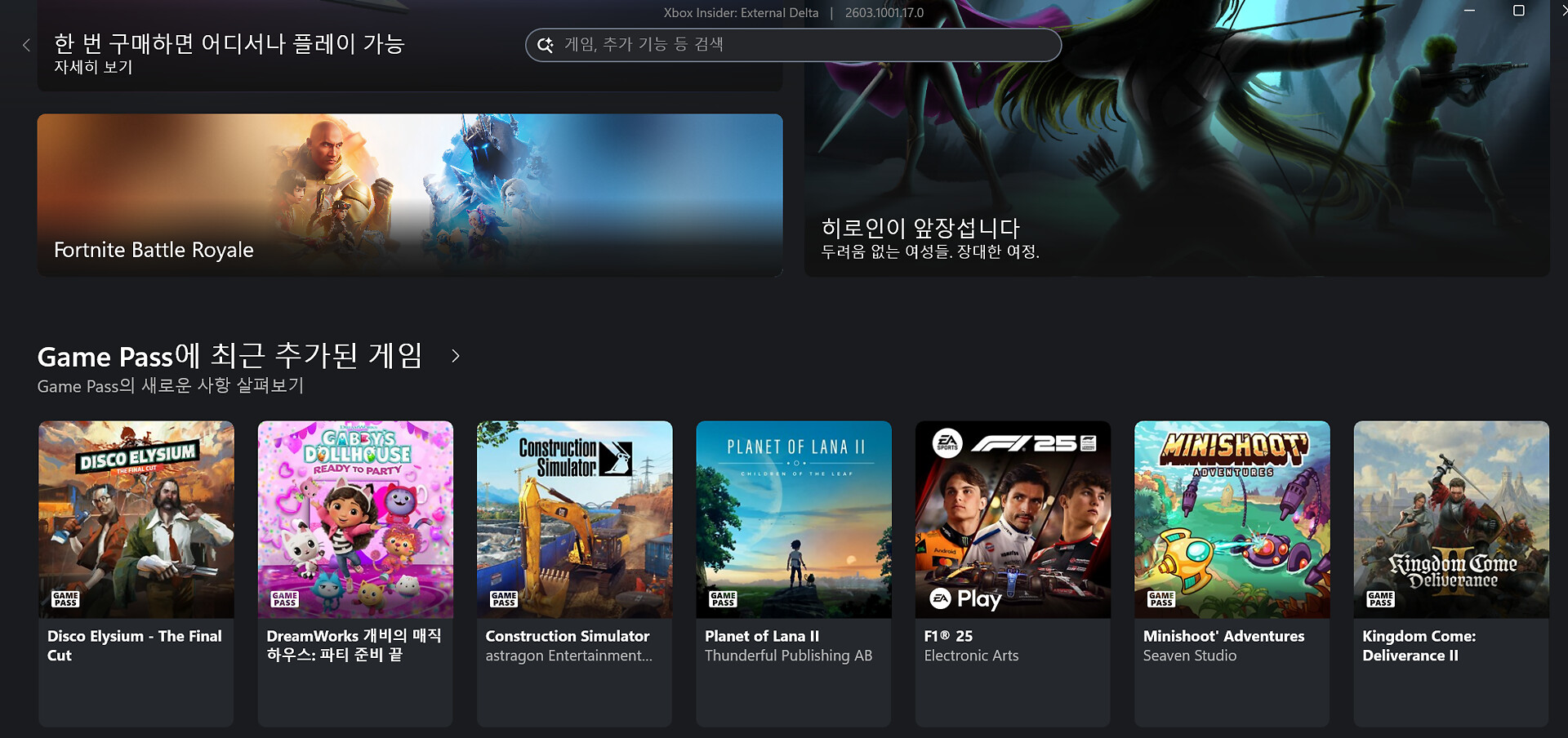The image size is (1568, 738).
Task: Select the Minishoot' Adventures title text
Action: [1224, 636]
